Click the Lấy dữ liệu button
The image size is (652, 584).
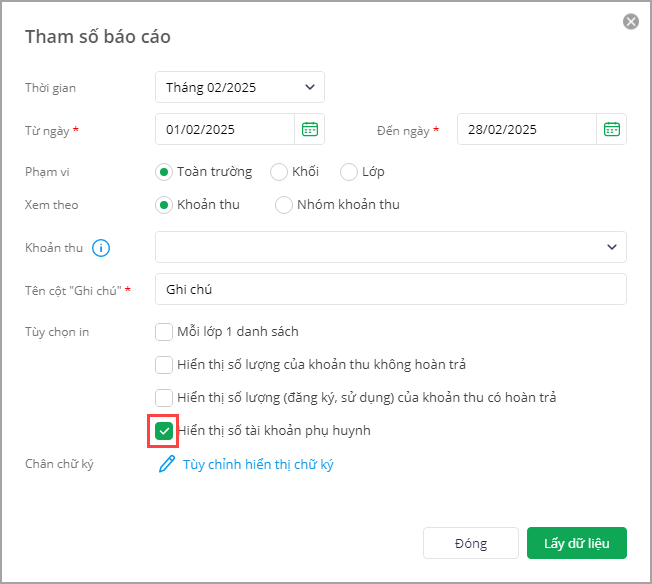[x=576, y=543]
